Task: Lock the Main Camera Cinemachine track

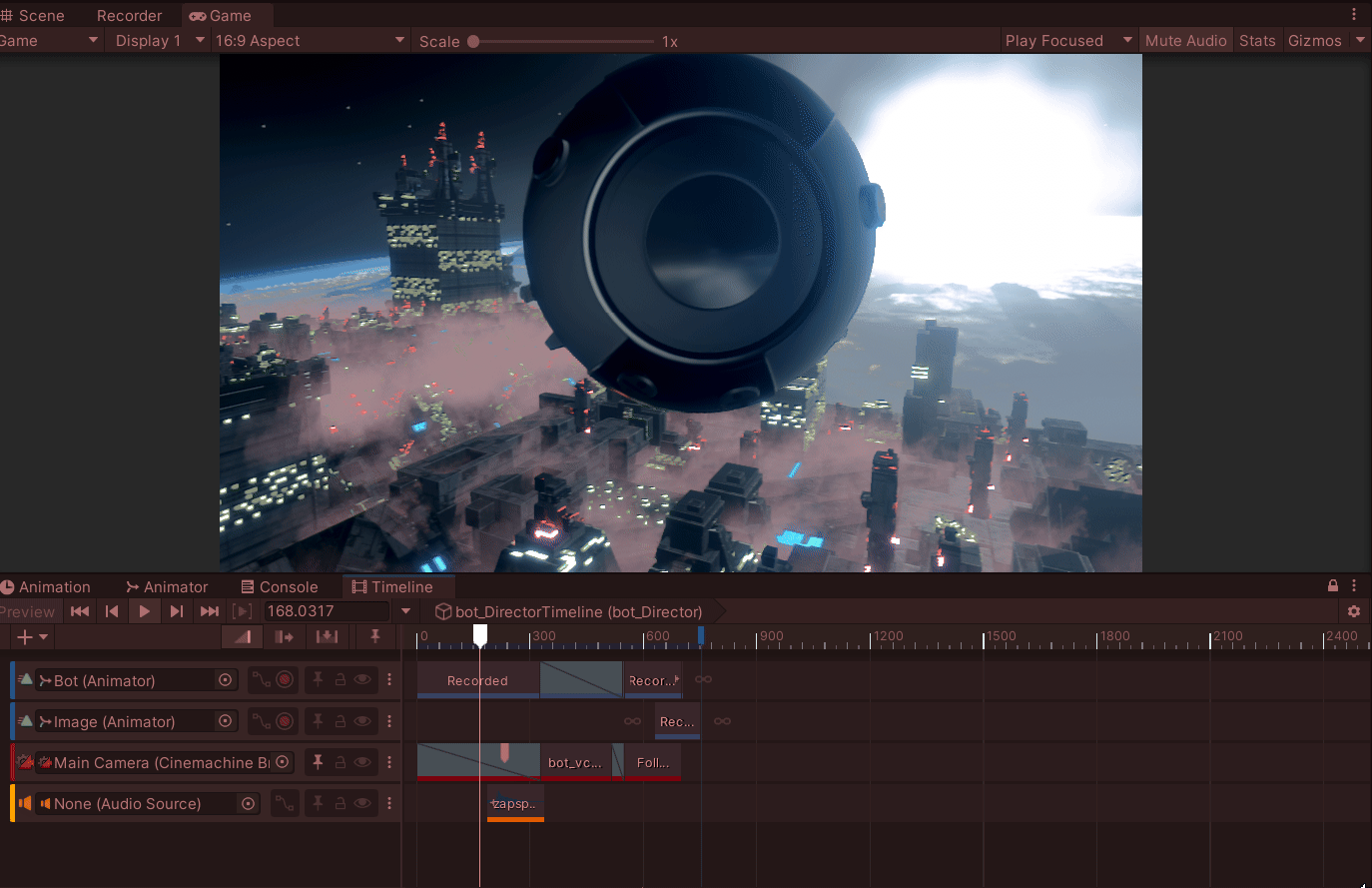Action: tap(340, 762)
